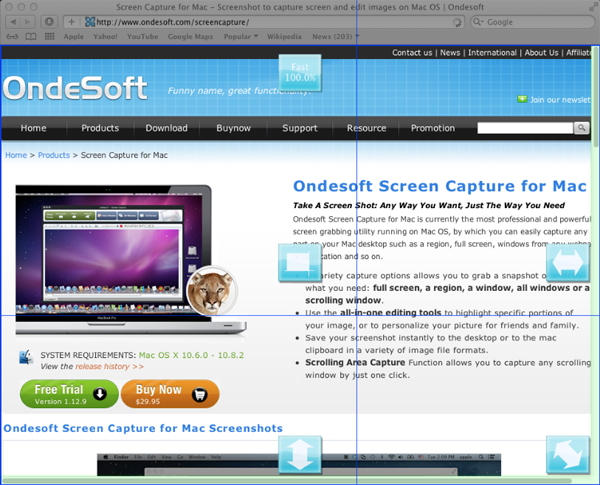This screenshot has height=485, width=600.
Task: Click the Google search field
Action: 532,22
